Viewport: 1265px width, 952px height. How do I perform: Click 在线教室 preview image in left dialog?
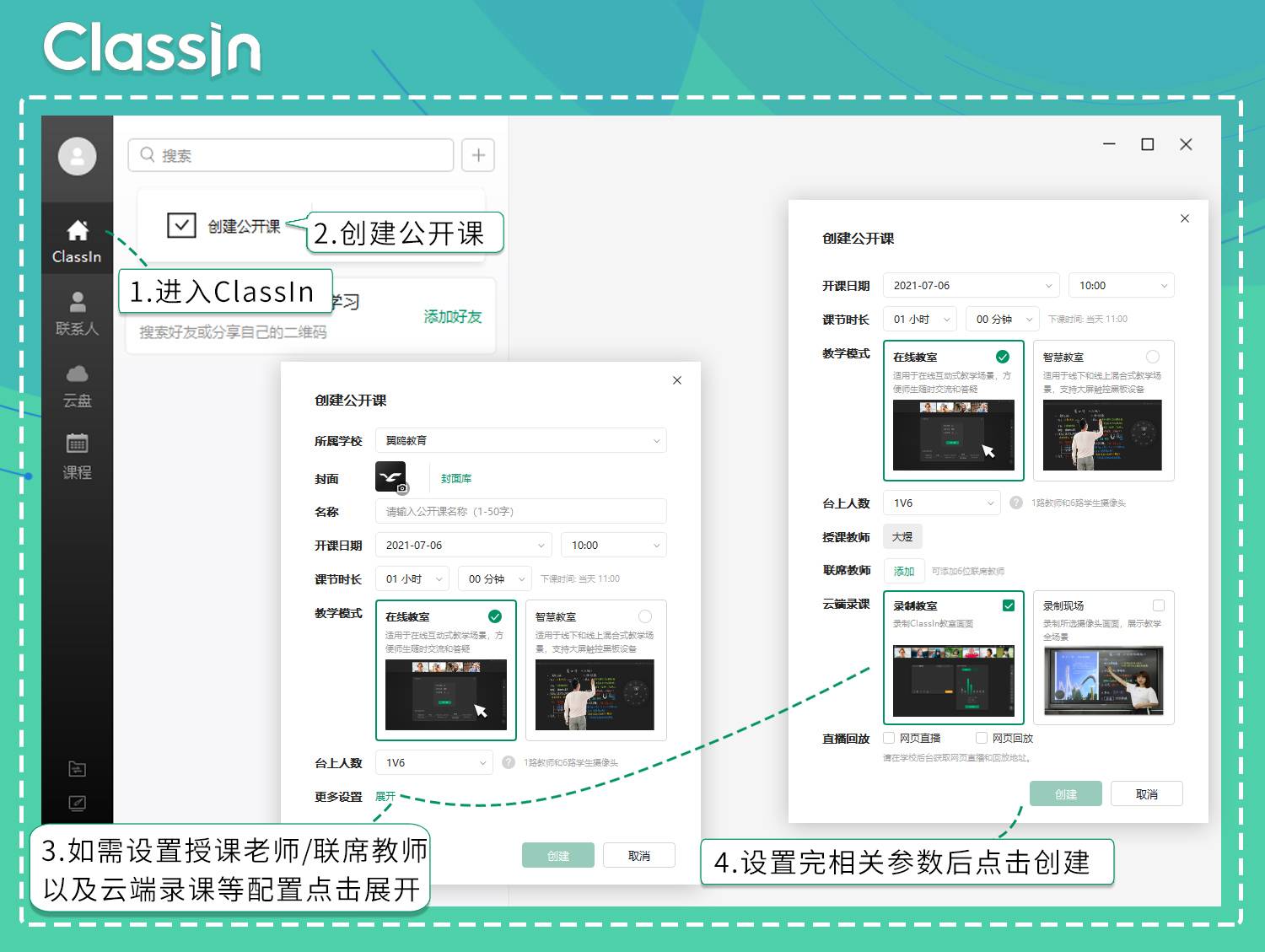point(446,695)
